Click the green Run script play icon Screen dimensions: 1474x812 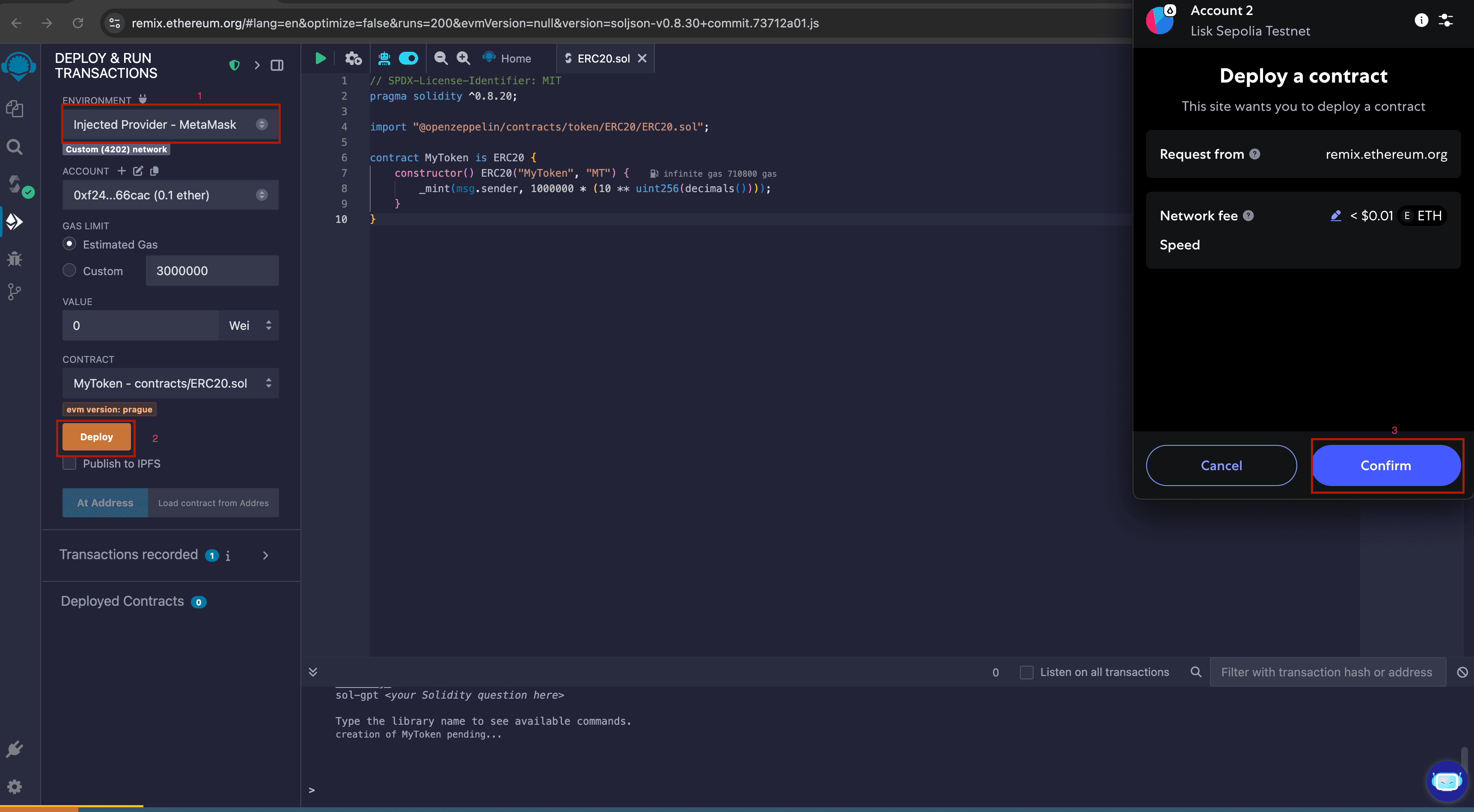pyautogui.click(x=321, y=58)
